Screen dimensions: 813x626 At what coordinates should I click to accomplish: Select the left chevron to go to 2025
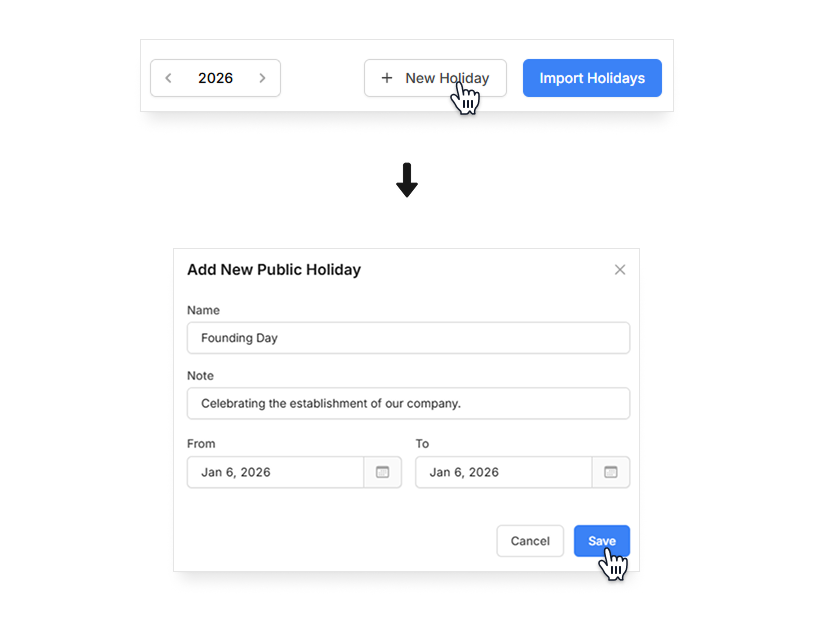click(168, 77)
